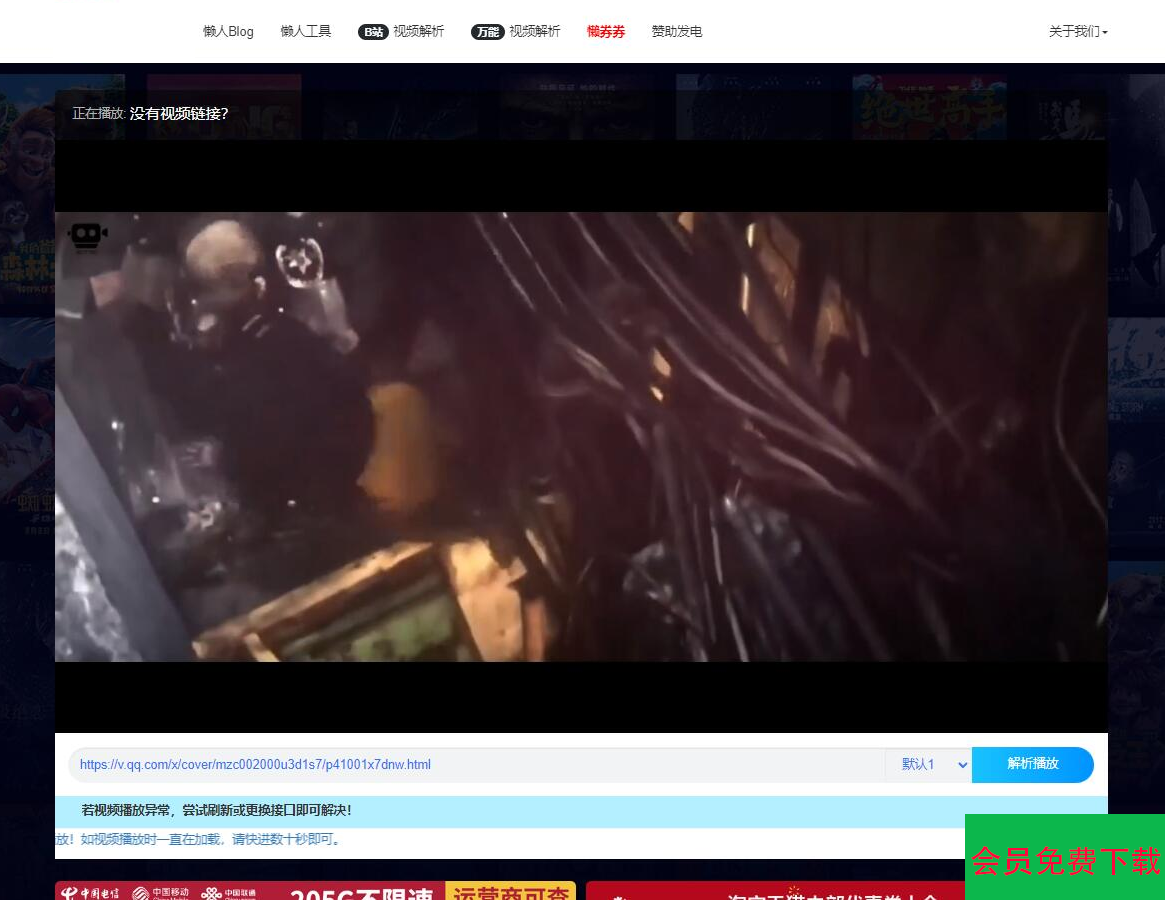Screen dimensions: 1165x900
Task: Click the robot camera icon on video
Action: pos(87,236)
